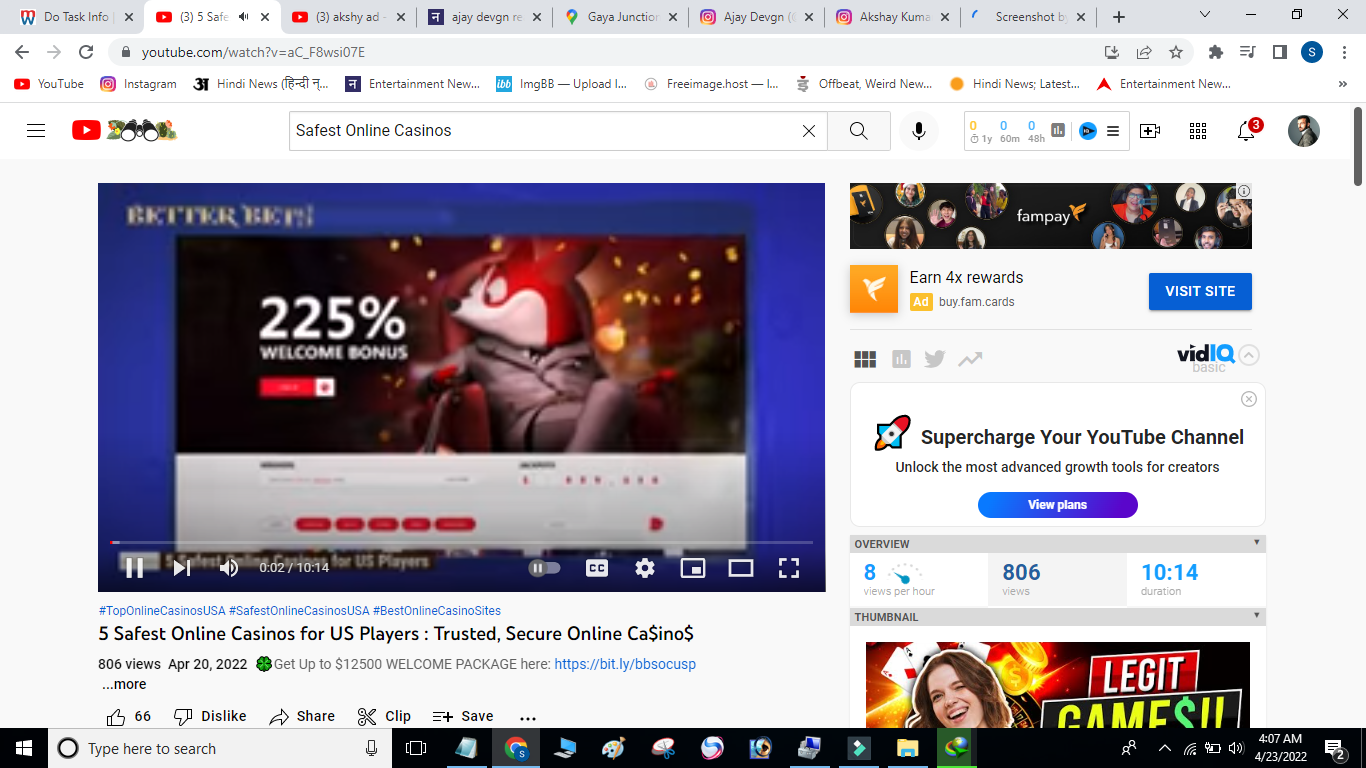The height and width of the screenshot is (768, 1366).
Task: Open player settings gear
Action: click(x=645, y=568)
